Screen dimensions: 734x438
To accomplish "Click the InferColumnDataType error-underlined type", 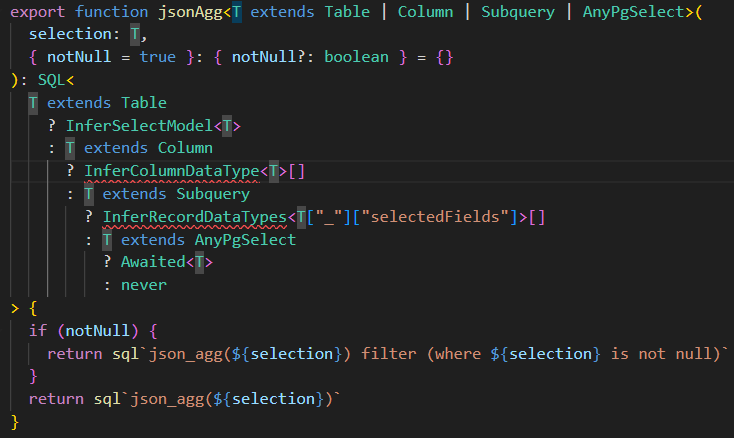I will tap(172, 171).
